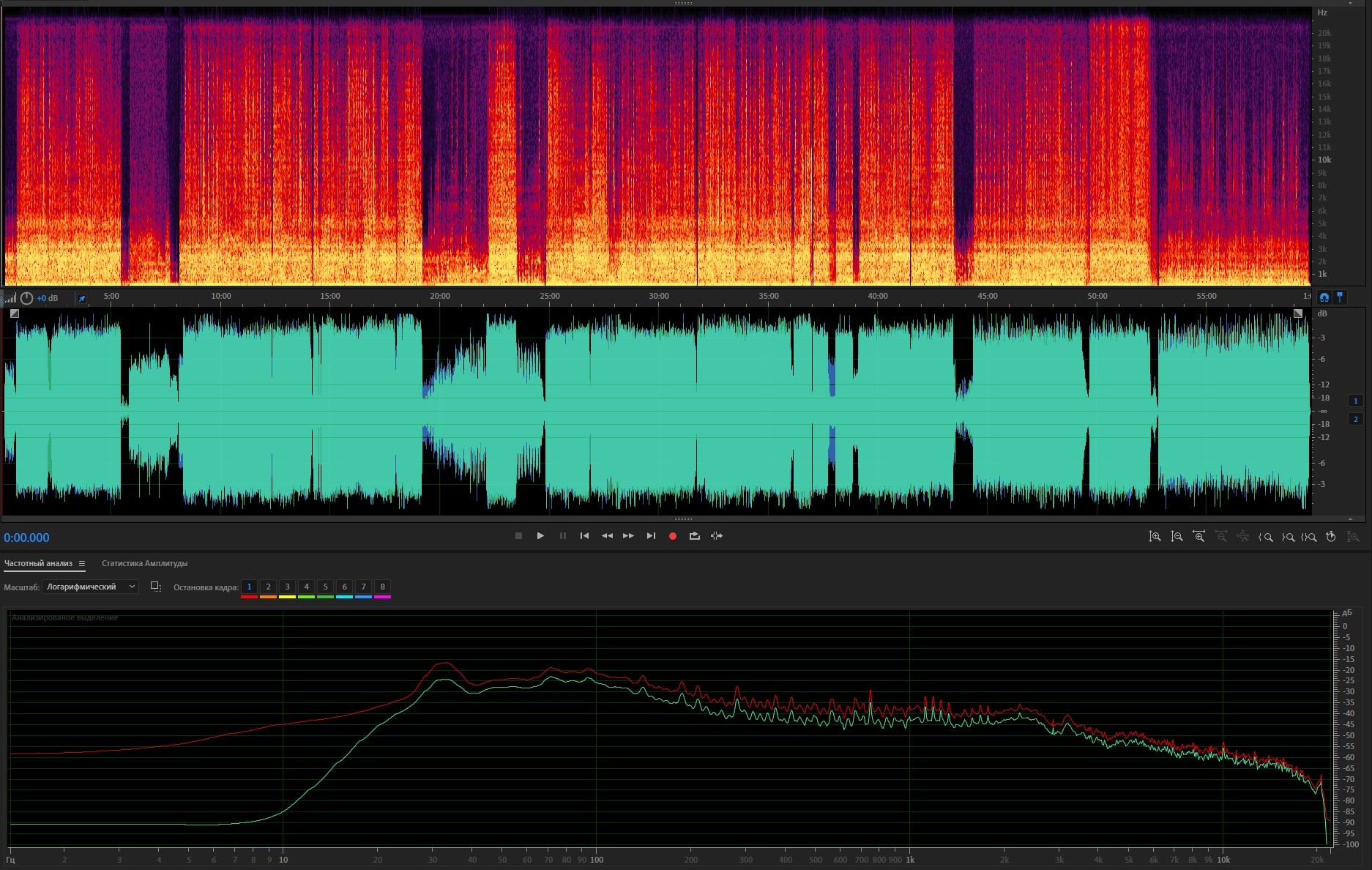Click the 25:00 mark on time ruler
1372x870 pixels.
[x=550, y=296]
